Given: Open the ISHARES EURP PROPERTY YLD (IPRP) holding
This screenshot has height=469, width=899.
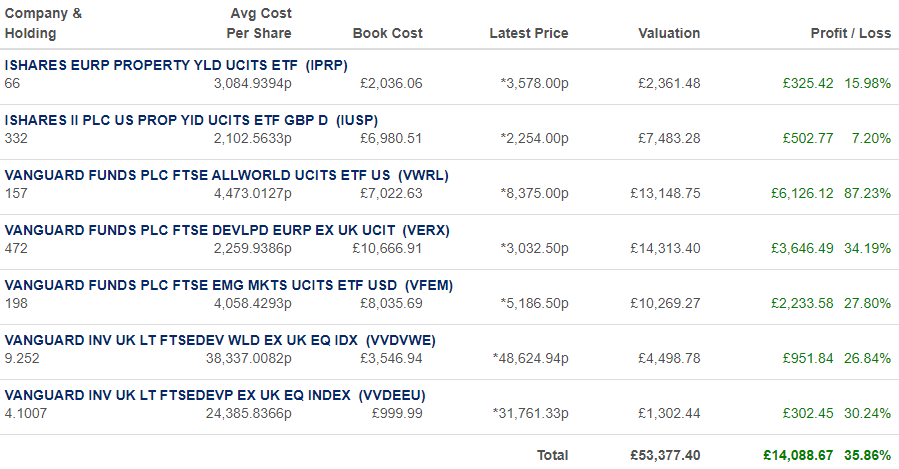Looking at the screenshot, I should coord(176,65).
